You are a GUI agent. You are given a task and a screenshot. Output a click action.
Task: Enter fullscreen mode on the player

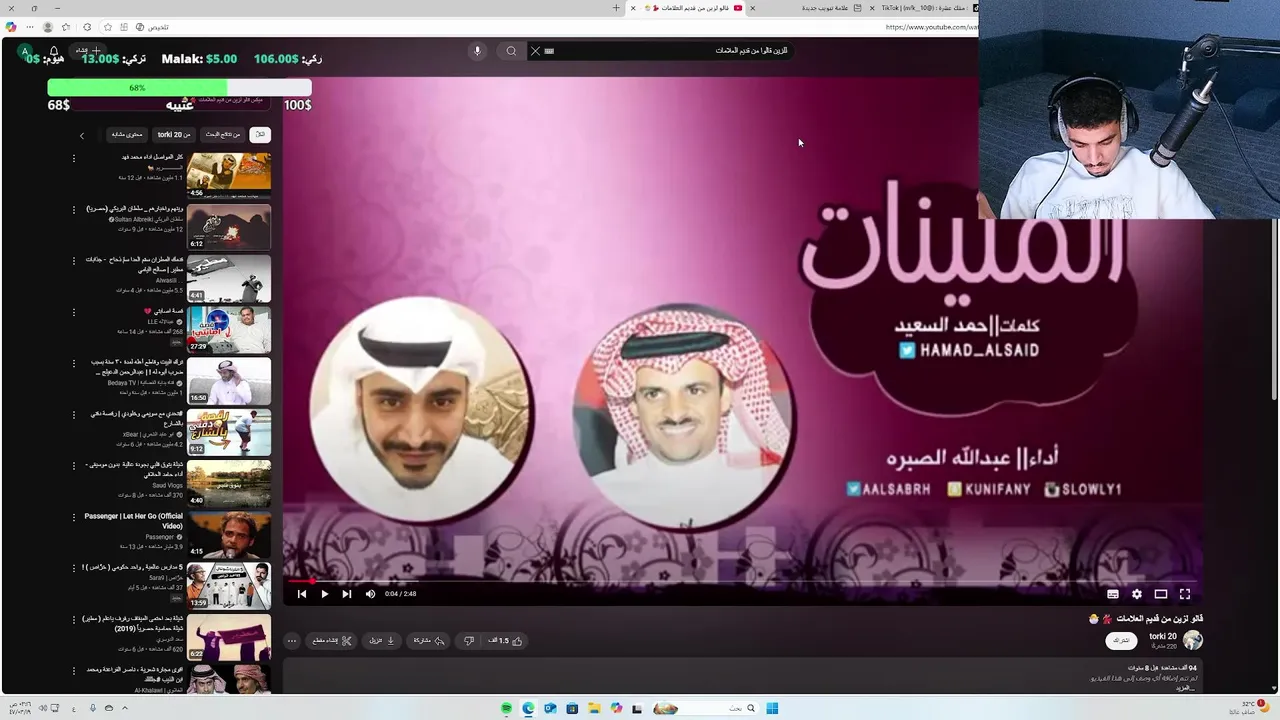[1185, 594]
